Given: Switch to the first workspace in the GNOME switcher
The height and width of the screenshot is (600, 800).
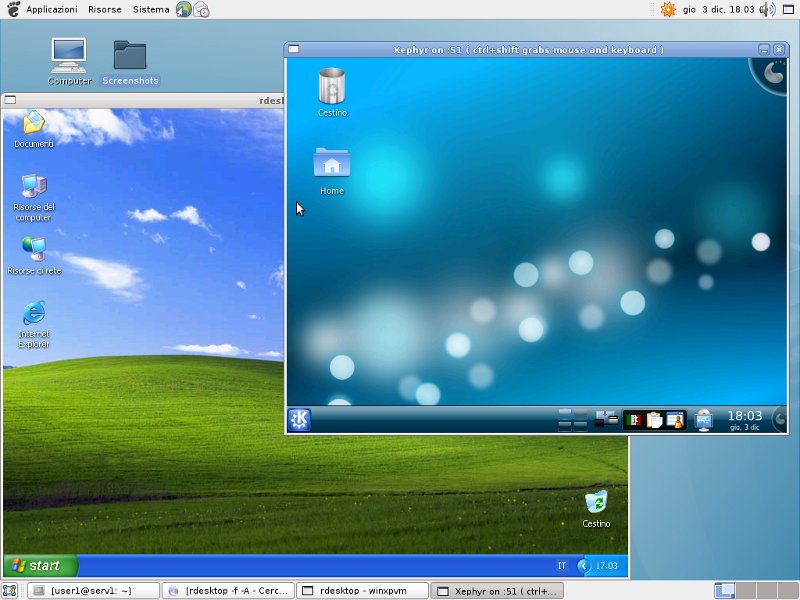Looking at the screenshot, I should pyautogui.click(x=724, y=591).
